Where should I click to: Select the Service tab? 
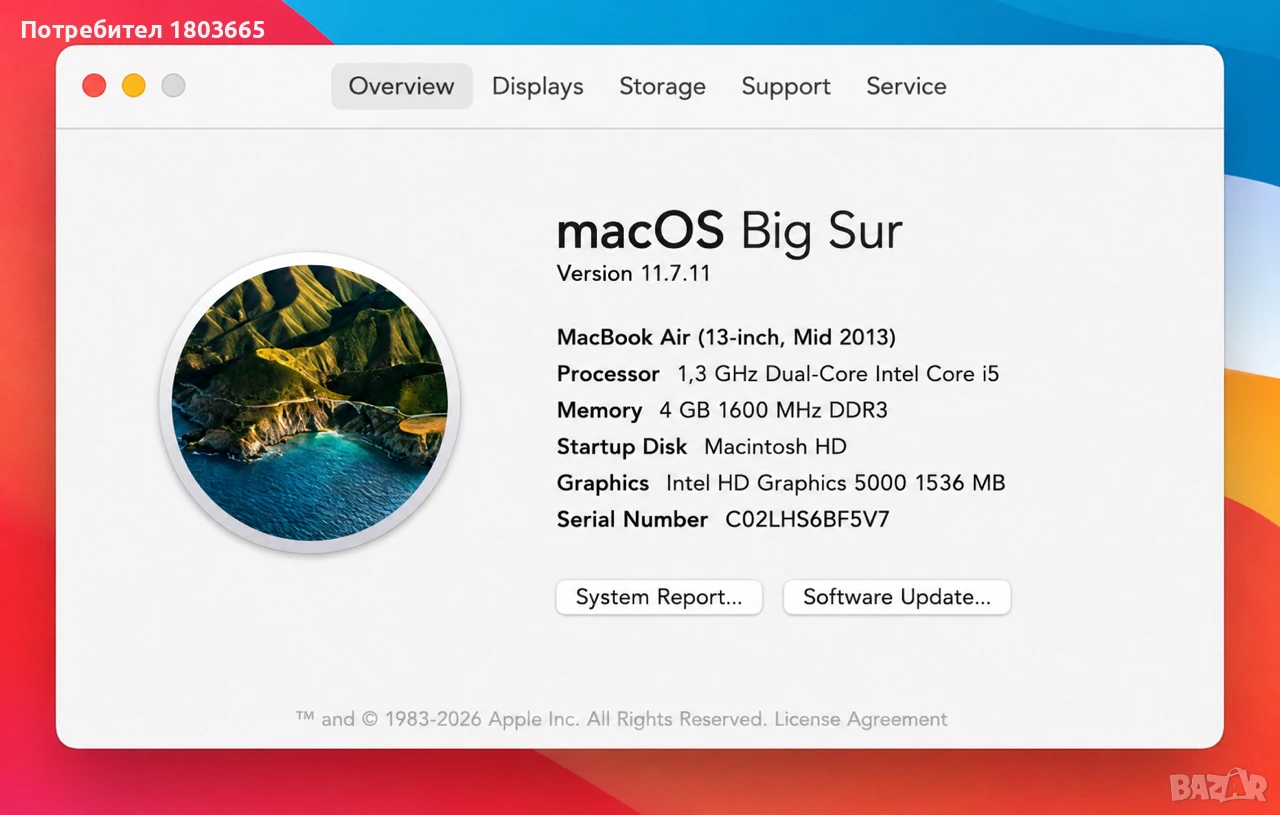(x=906, y=86)
